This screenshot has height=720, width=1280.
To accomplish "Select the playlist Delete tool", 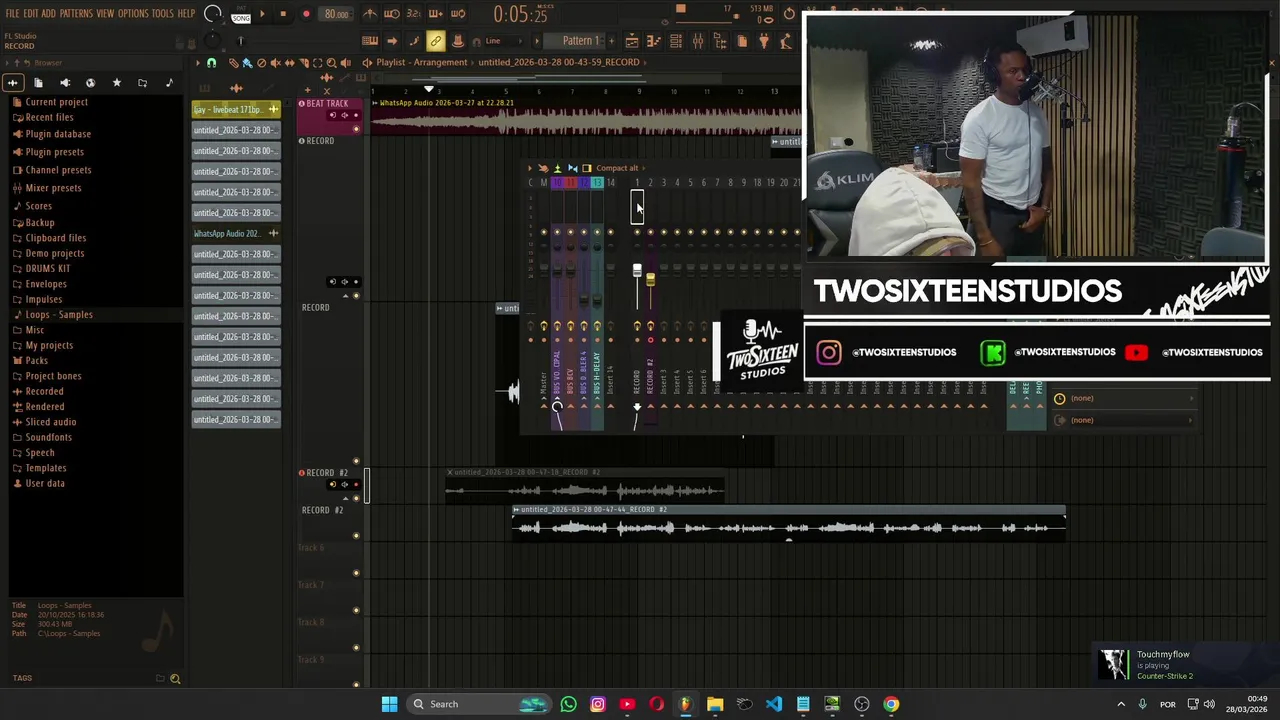I will pos(261,63).
